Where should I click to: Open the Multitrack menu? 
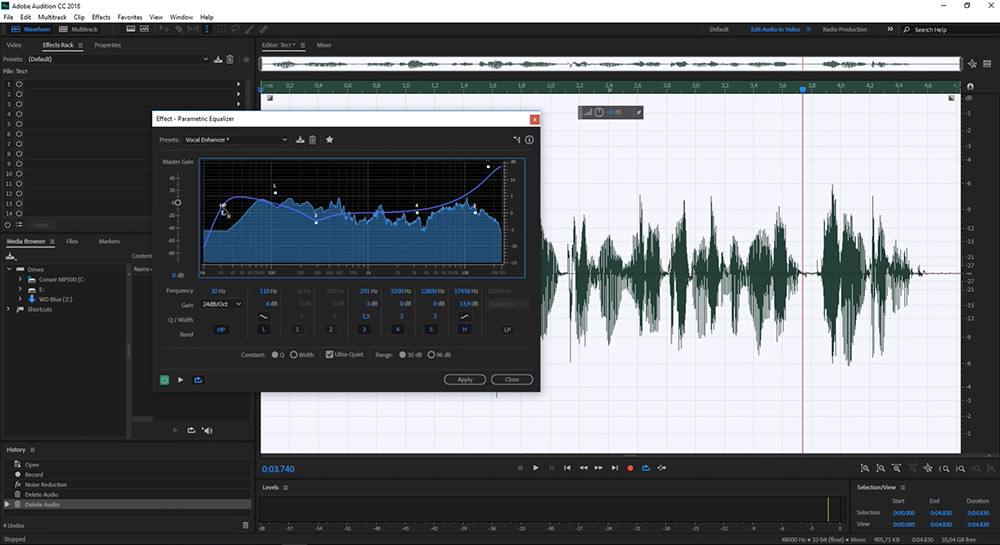tap(52, 17)
